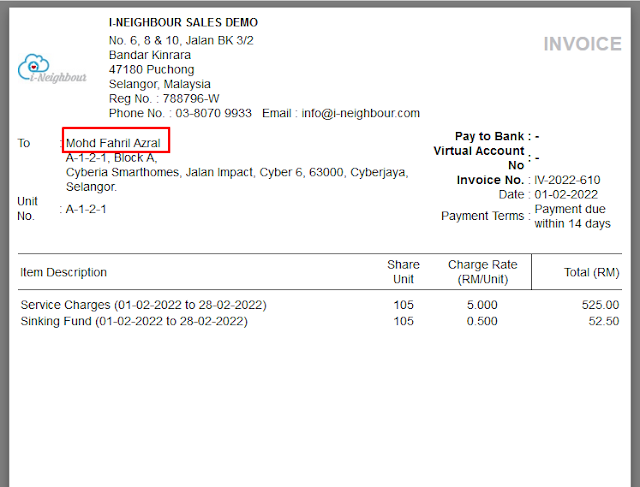Click the Reg No. 788796-W text
The height and width of the screenshot is (487, 640).
(164, 99)
